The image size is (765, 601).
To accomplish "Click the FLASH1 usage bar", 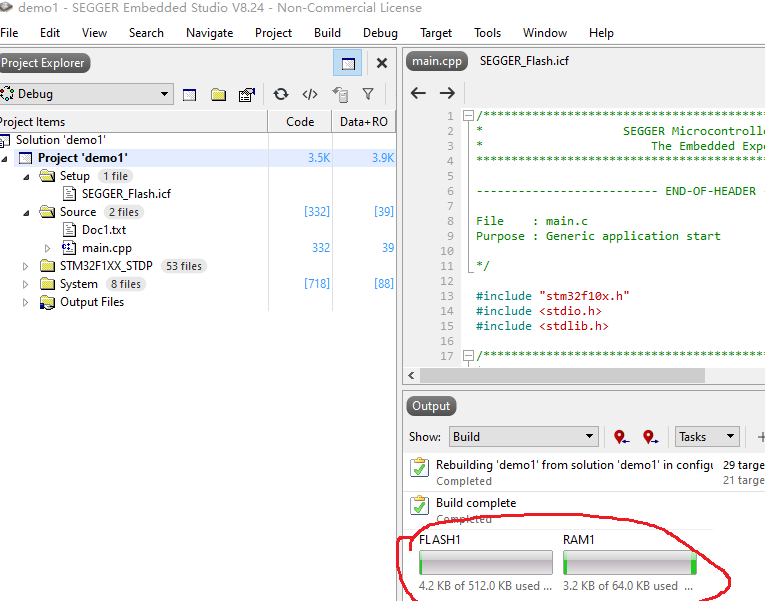I will click(x=485, y=562).
